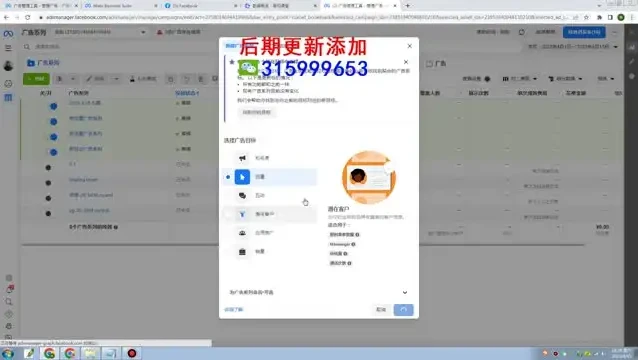Open the smiley face sidebar icon

8,83
